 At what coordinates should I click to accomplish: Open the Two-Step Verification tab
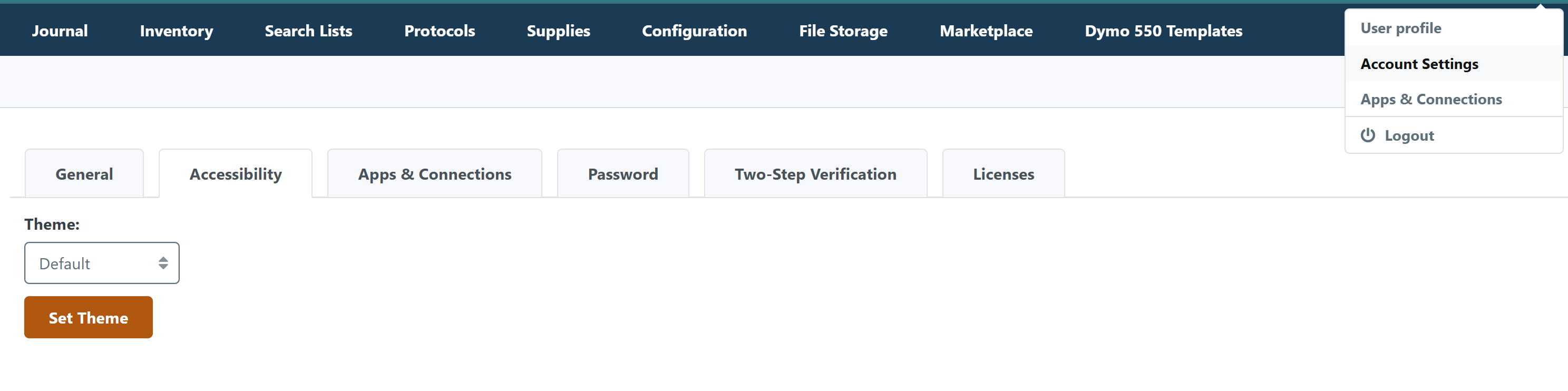tap(815, 173)
